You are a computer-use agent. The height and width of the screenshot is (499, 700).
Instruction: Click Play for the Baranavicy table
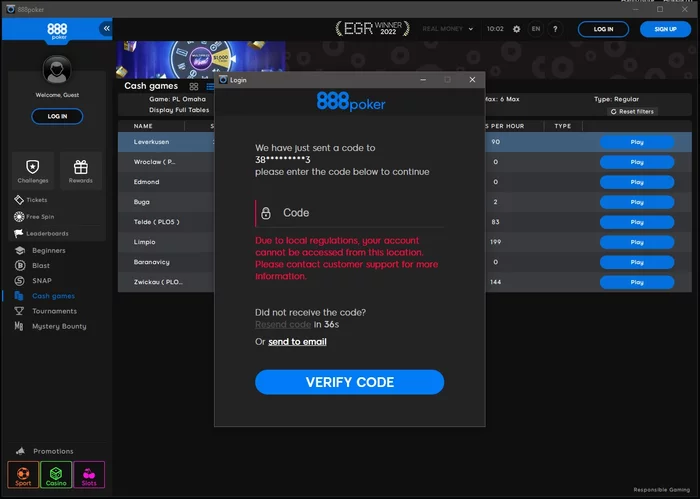click(x=637, y=262)
